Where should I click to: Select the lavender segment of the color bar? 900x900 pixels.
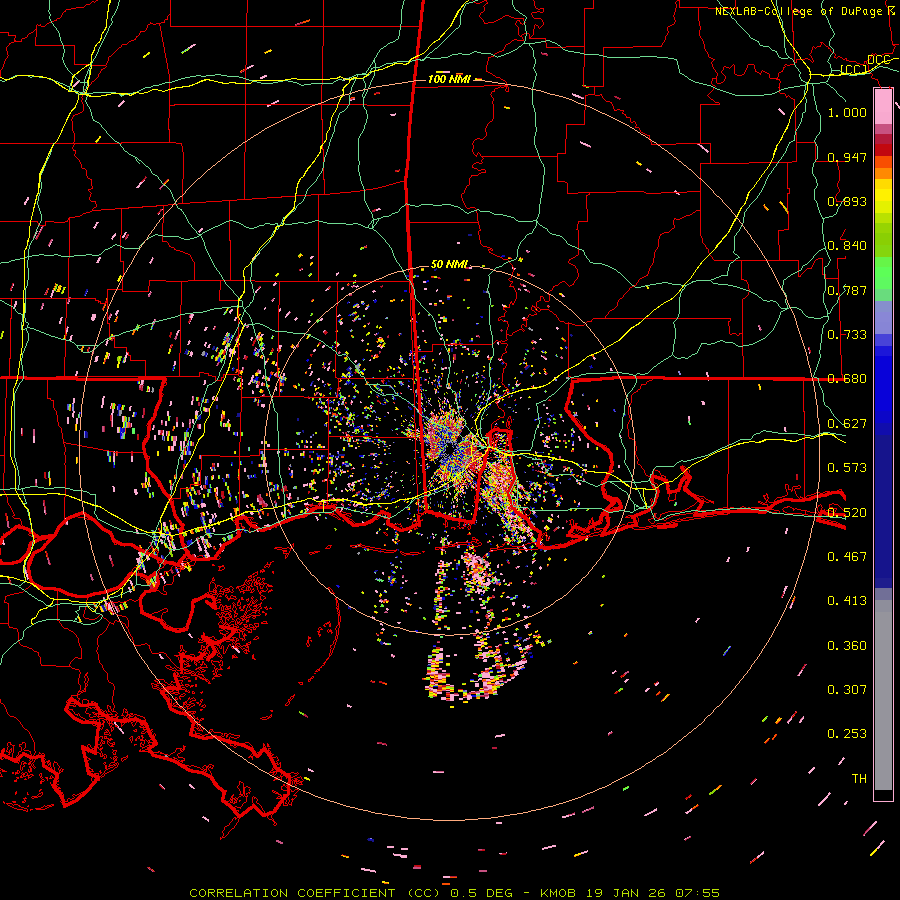tap(883, 317)
